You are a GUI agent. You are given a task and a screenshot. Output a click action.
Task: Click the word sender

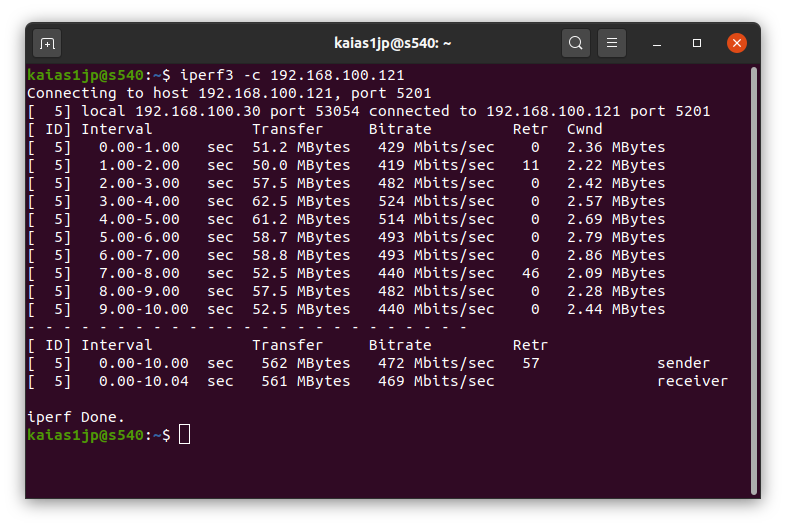[683, 364]
